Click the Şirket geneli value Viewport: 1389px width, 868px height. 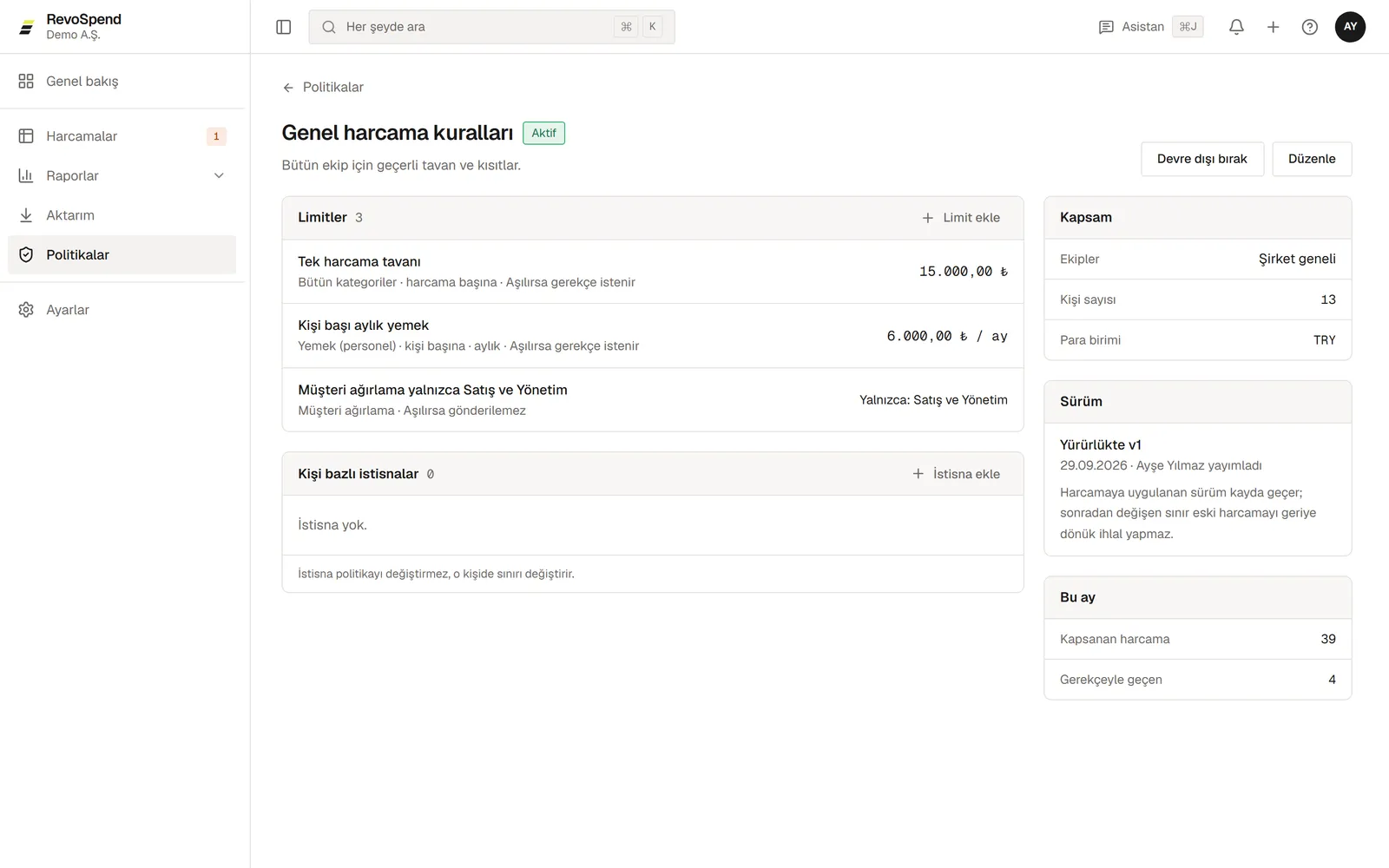(1297, 259)
